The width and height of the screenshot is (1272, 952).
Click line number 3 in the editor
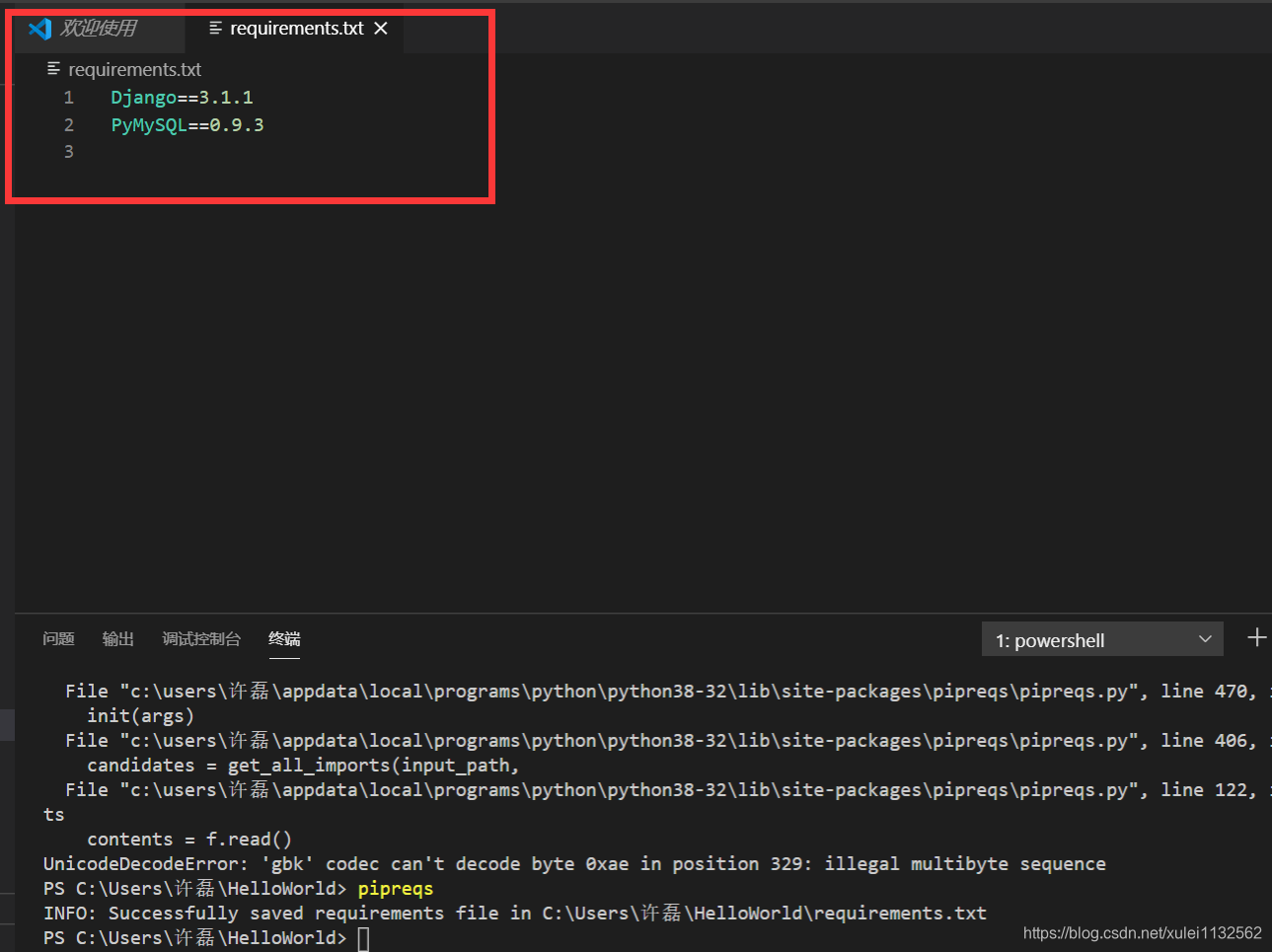pos(69,152)
